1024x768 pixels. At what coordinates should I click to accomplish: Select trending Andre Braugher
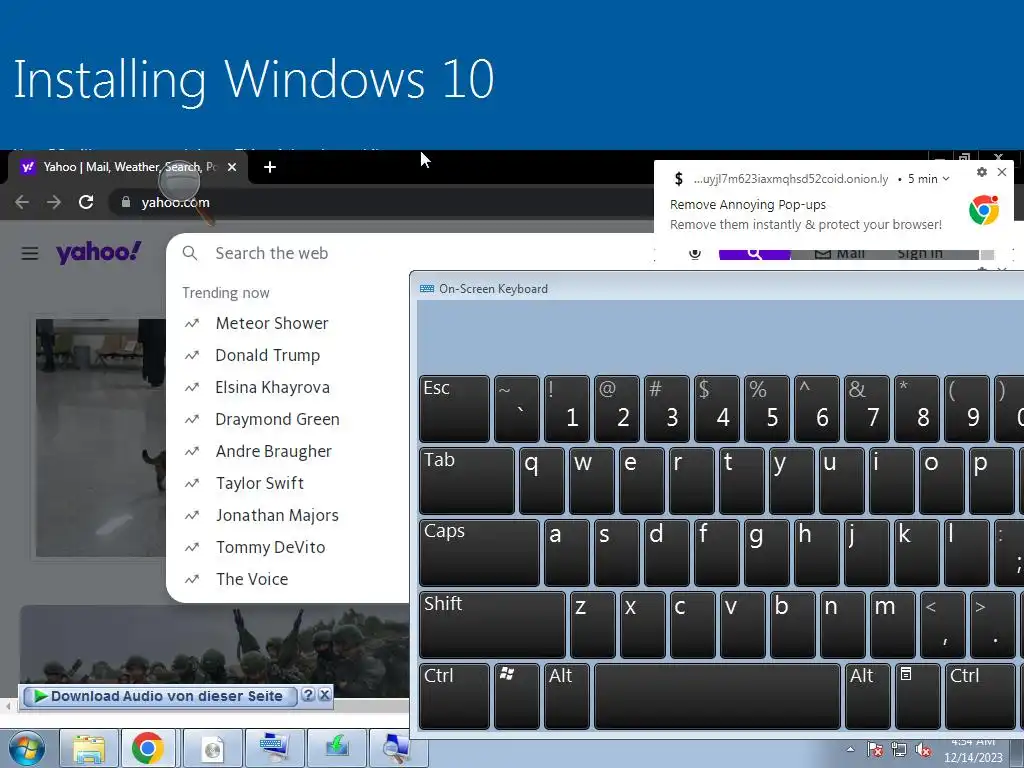pyautogui.click(x=274, y=451)
